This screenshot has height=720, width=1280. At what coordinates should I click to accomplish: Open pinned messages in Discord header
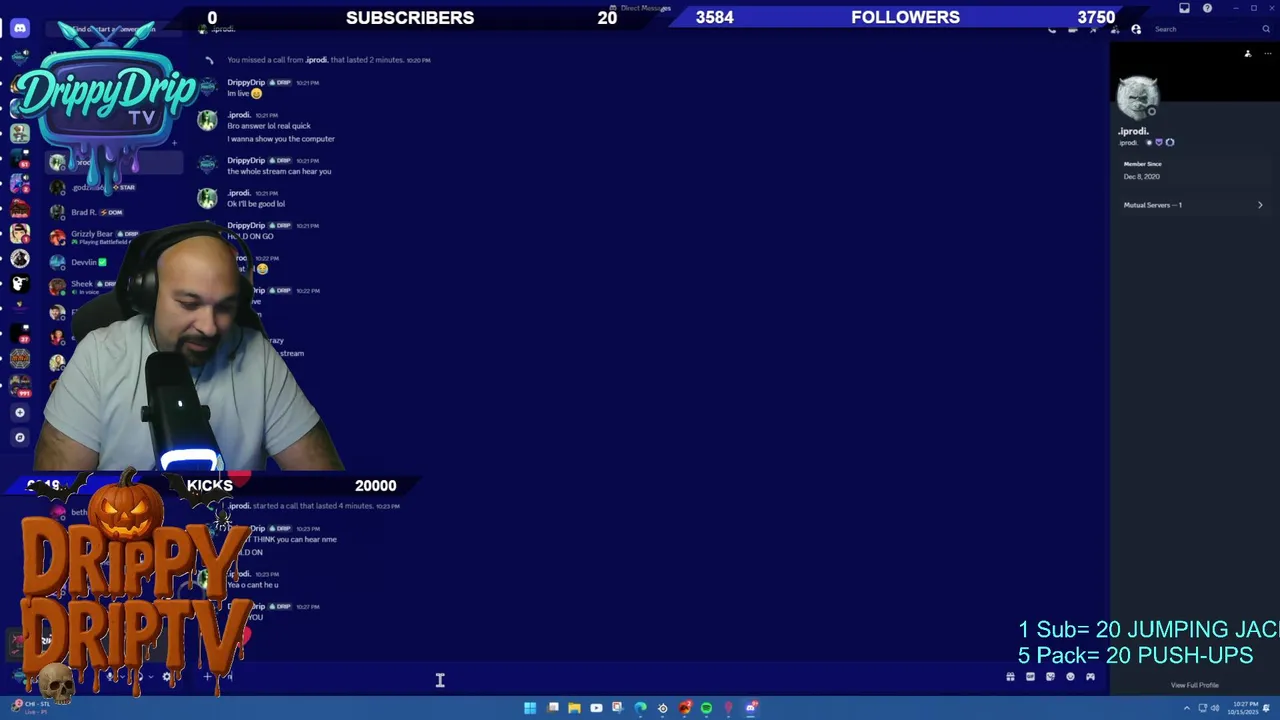1093,29
